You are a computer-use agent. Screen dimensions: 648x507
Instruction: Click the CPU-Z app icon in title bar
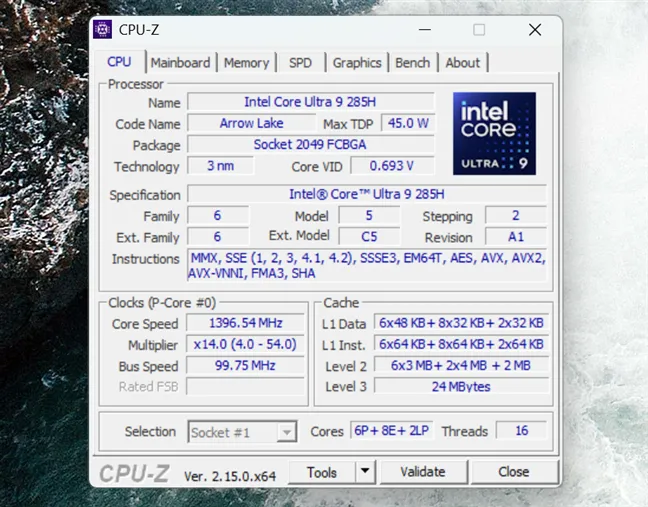[x=102, y=29]
